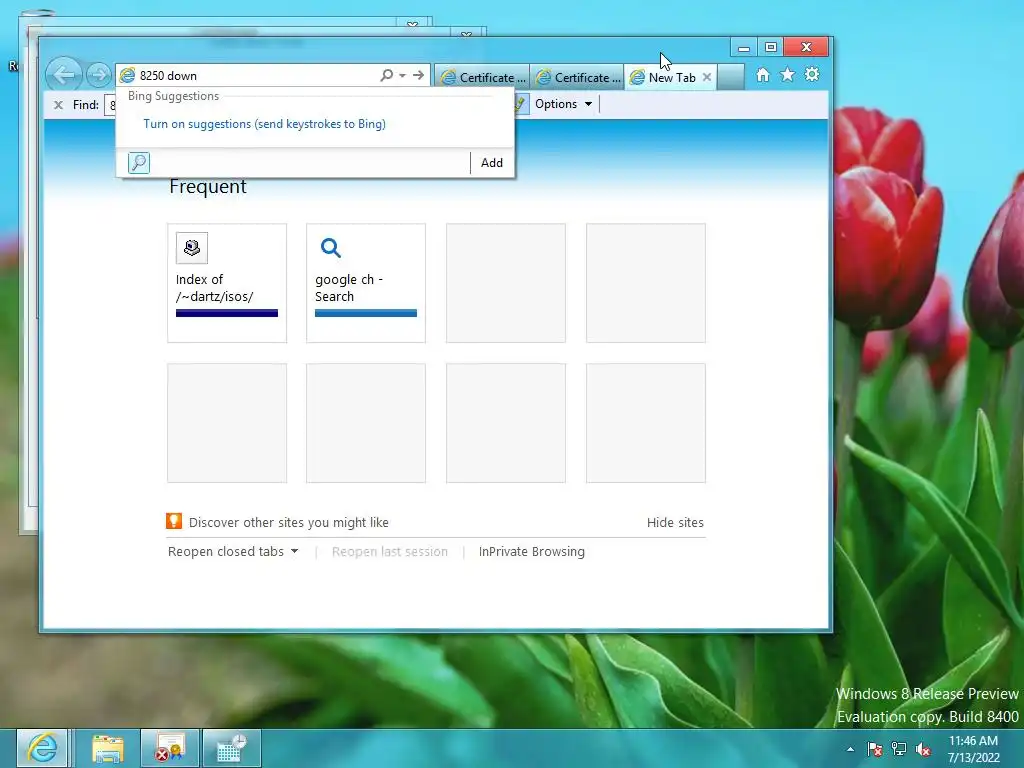The image size is (1024, 768).
Task: Open the Find bar Options dropdown
Action: click(564, 104)
